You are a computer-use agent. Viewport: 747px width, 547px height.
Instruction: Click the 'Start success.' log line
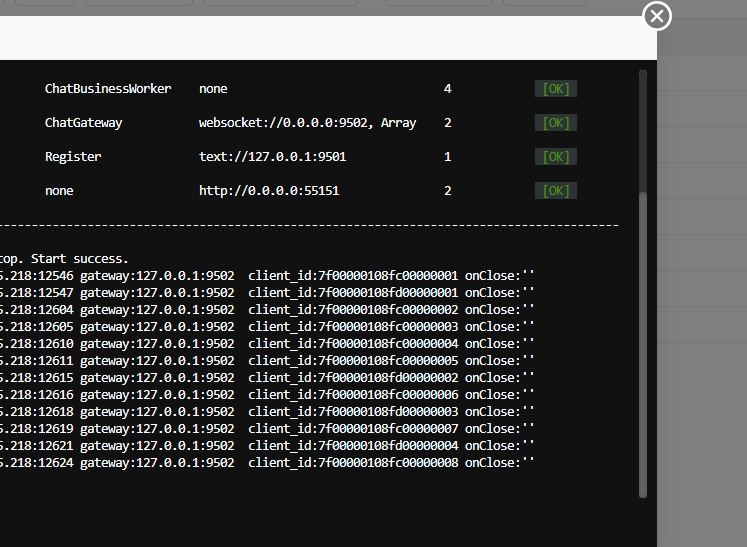point(80,259)
